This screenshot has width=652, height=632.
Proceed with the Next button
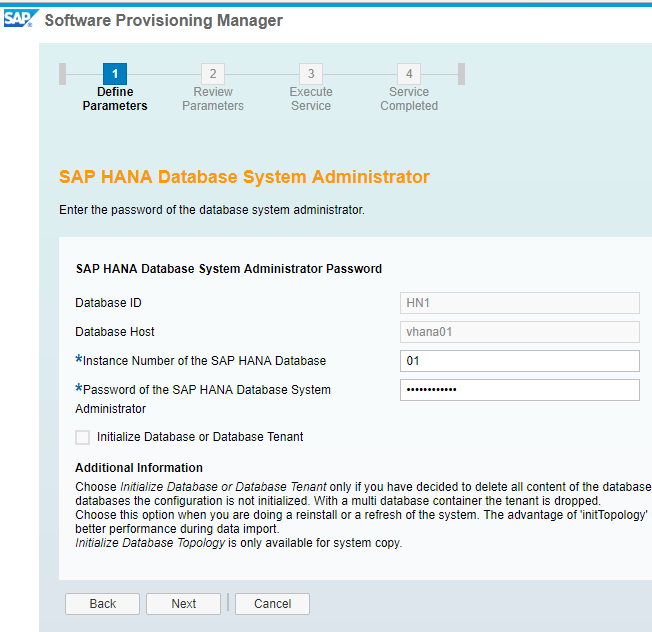tap(183, 604)
